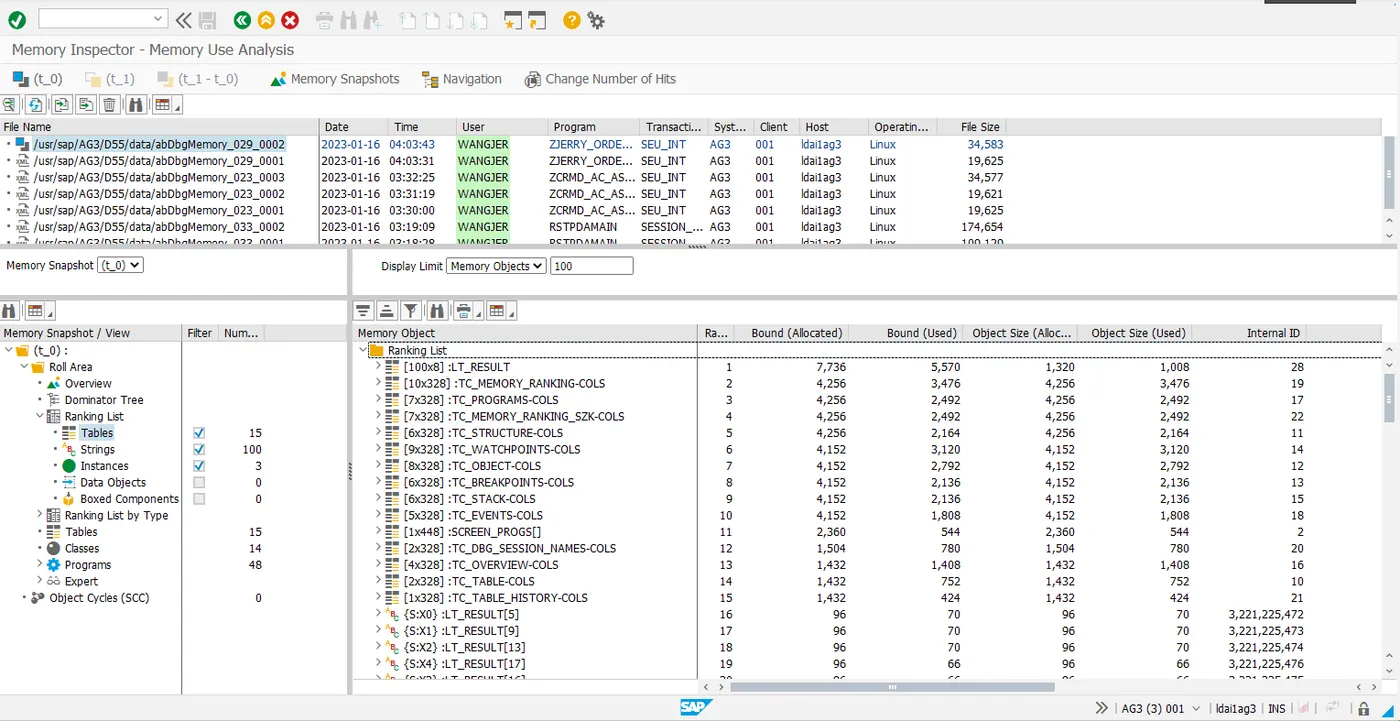Collapse the Roll Area tree node
Viewport: 1400px width, 721px height.
(24, 367)
